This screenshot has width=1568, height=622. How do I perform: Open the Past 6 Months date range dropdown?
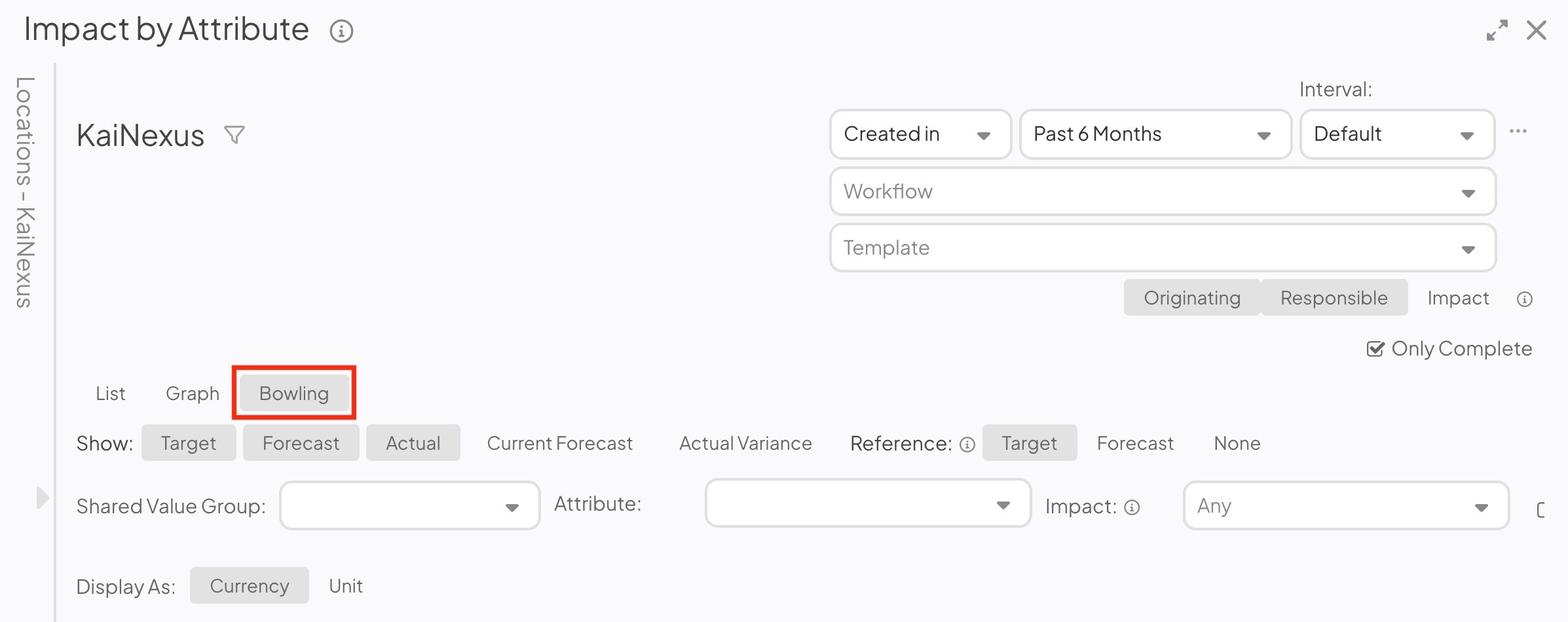click(1155, 134)
